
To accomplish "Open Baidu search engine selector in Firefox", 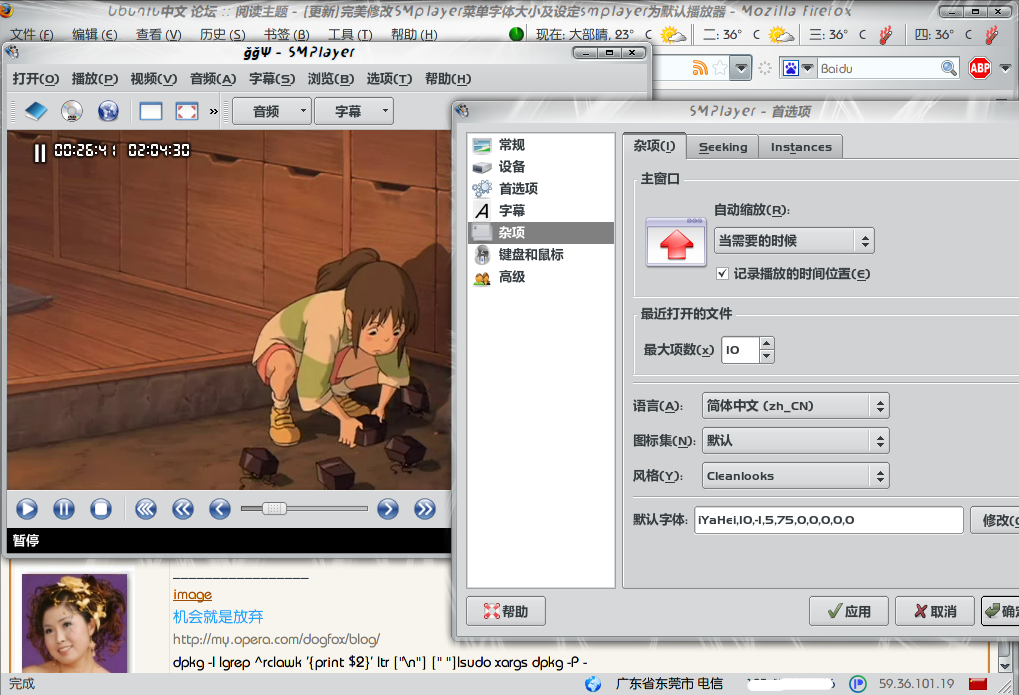I will coord(797,68).
